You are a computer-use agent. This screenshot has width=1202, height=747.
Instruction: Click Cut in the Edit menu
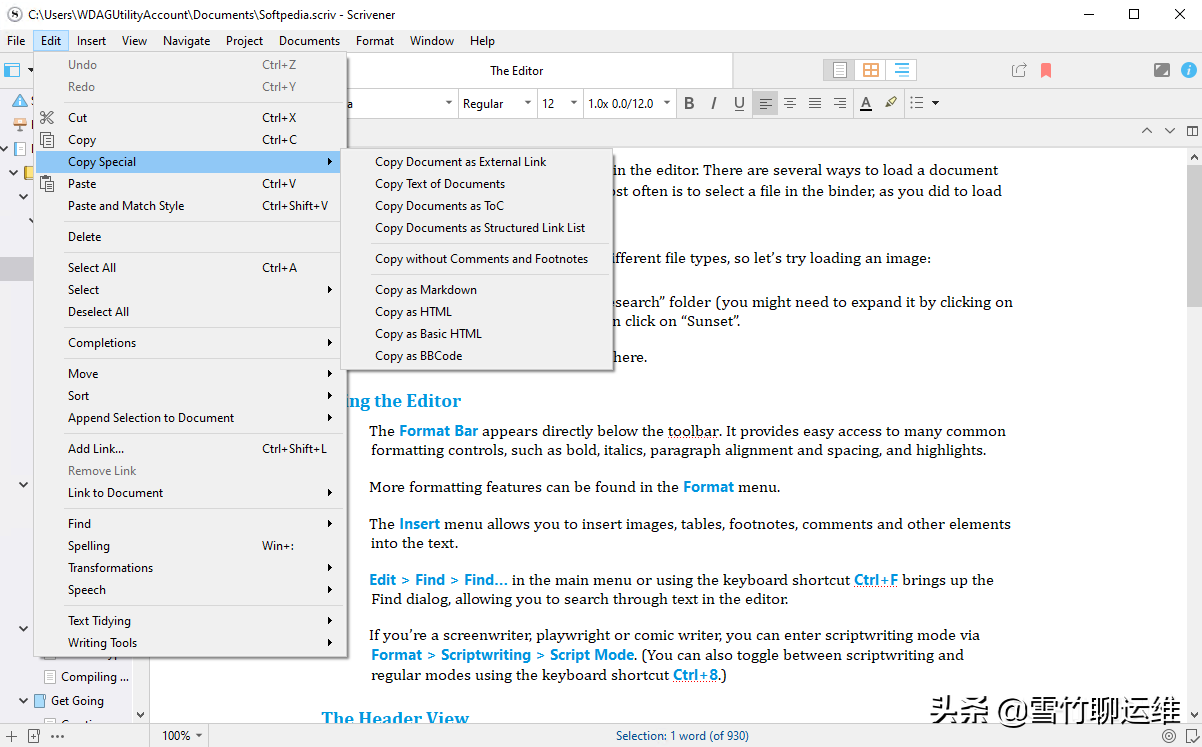point(190,118)
